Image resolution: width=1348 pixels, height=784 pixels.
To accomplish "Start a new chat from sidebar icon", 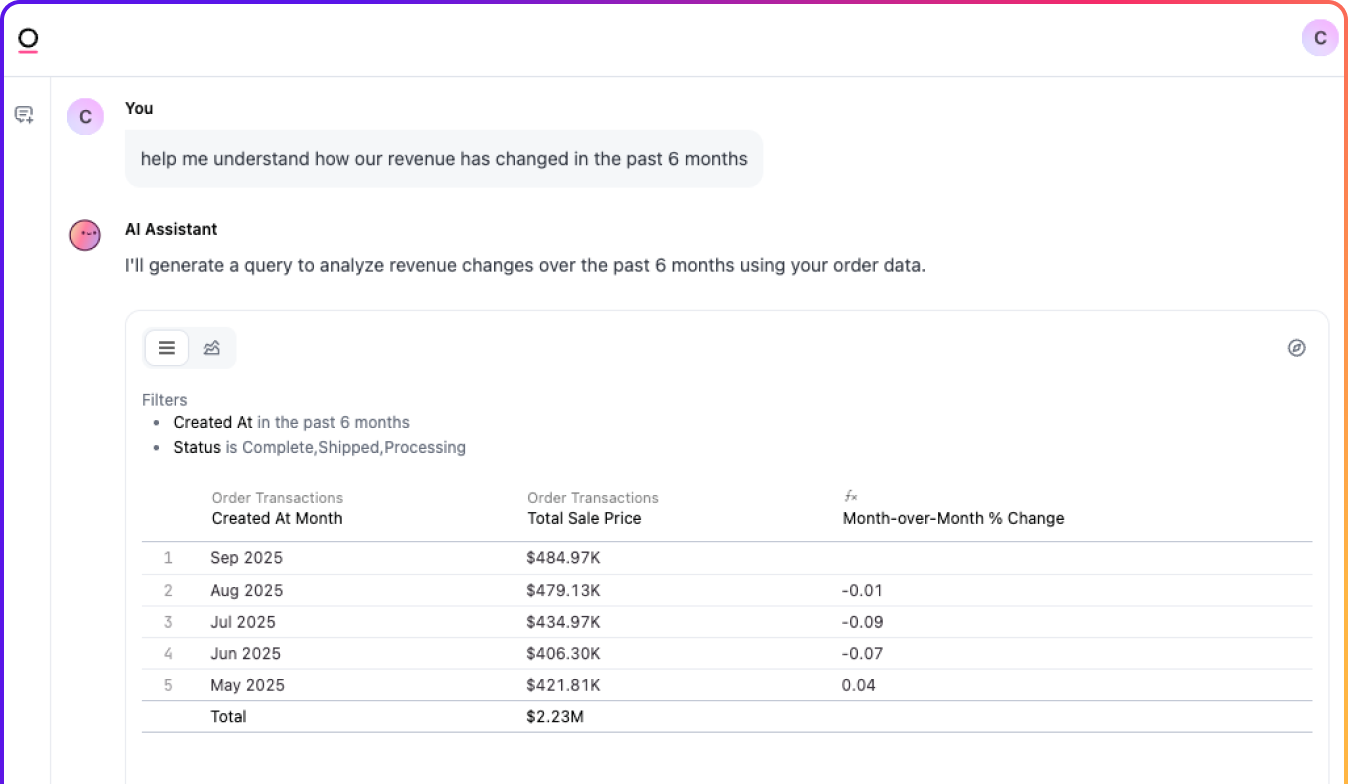I will pyautogui.click(x=24, y=115).
